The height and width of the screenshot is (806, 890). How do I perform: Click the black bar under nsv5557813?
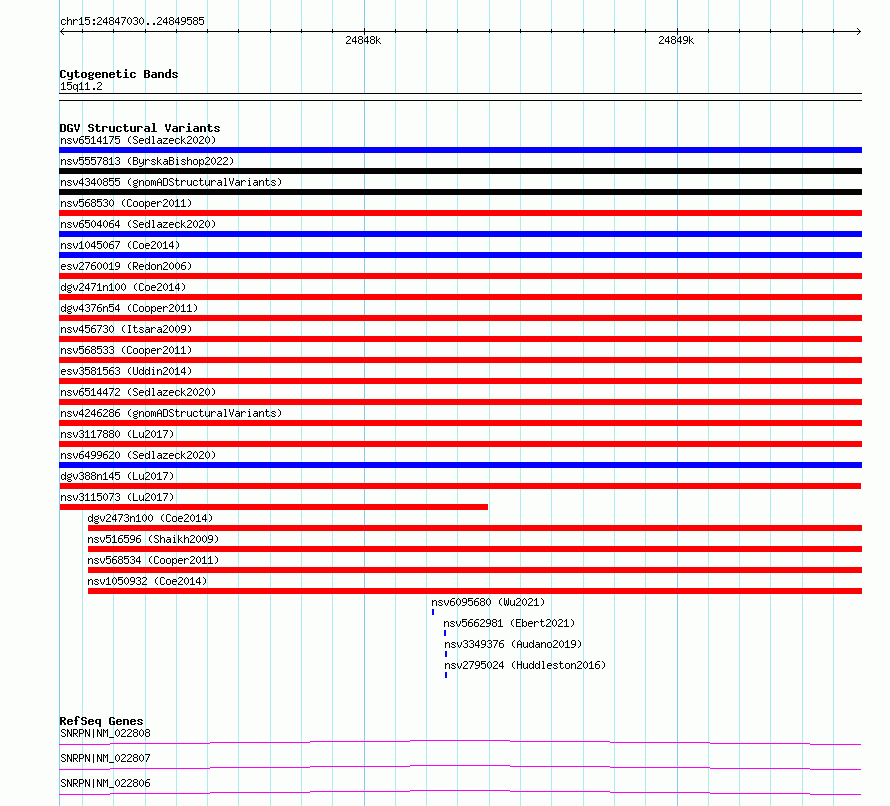(460, 171)
